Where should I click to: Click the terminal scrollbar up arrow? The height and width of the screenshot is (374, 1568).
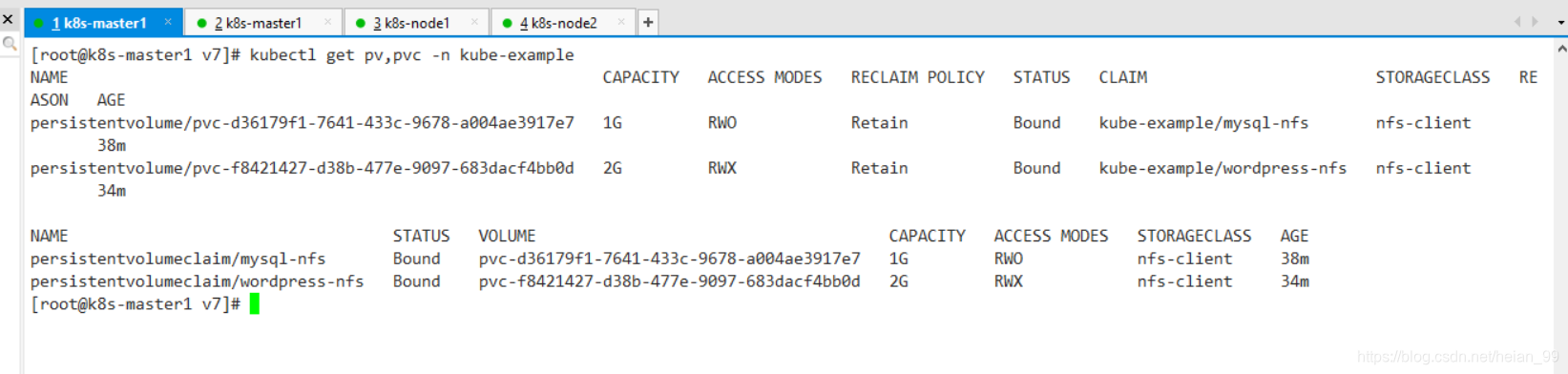[x=1561, y=48]
